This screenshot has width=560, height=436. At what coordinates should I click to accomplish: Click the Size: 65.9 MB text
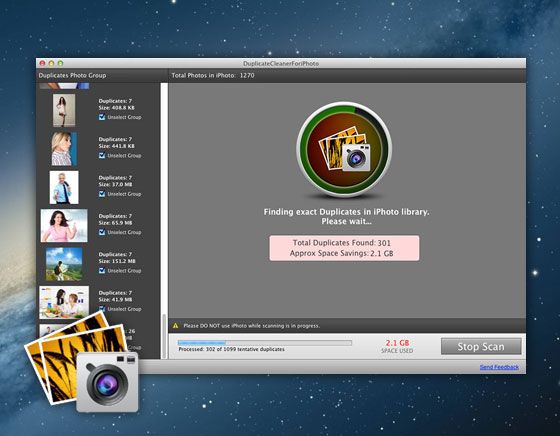click(115, 223)
